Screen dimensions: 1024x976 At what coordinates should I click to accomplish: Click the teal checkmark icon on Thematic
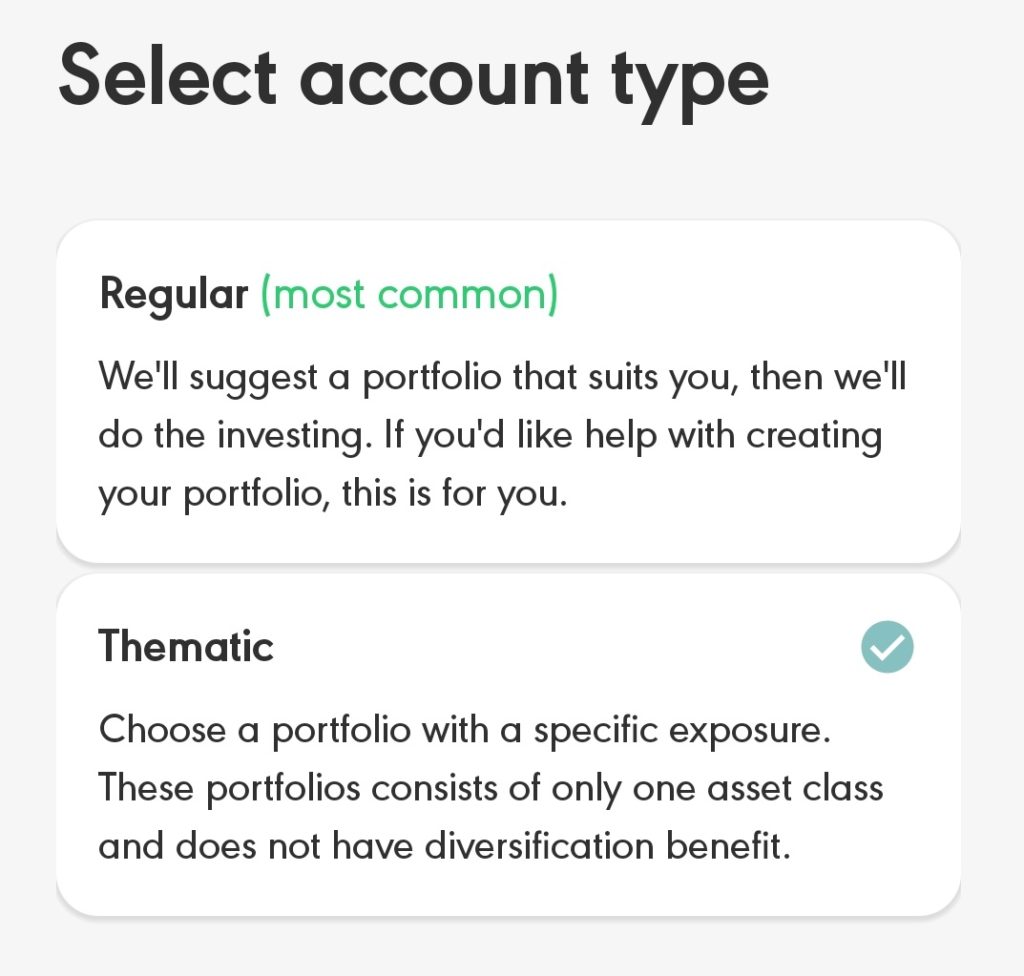coord(887,646)
